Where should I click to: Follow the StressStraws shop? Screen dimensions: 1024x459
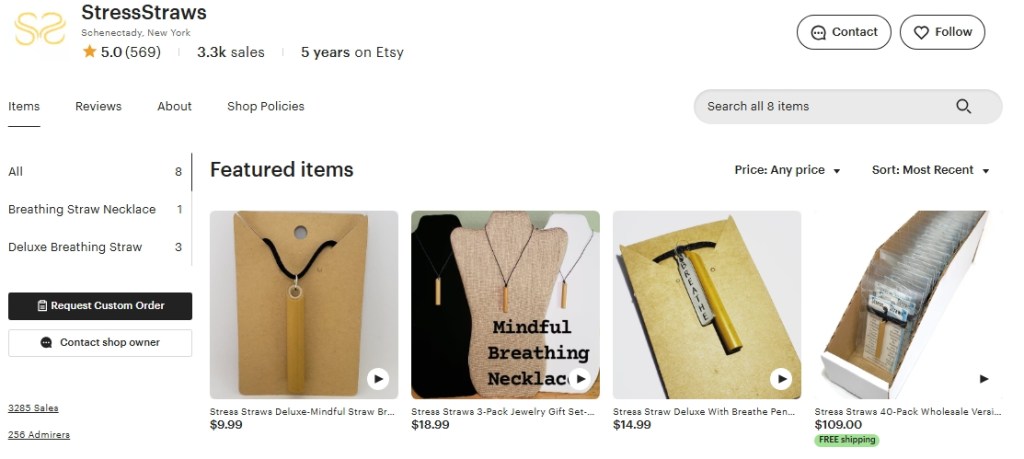pyautogui.click(x=942, y=32)
